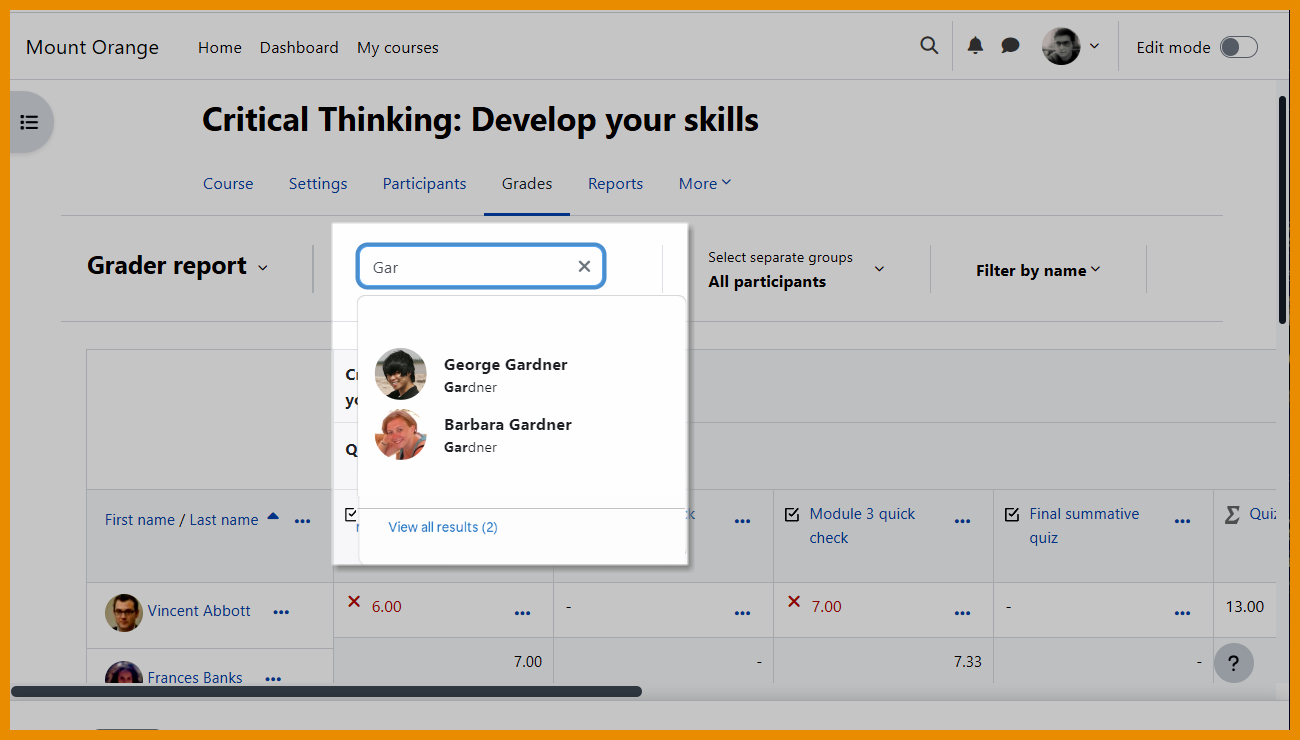Open the messaging chat bubble icon

(x=1010, y=46)
